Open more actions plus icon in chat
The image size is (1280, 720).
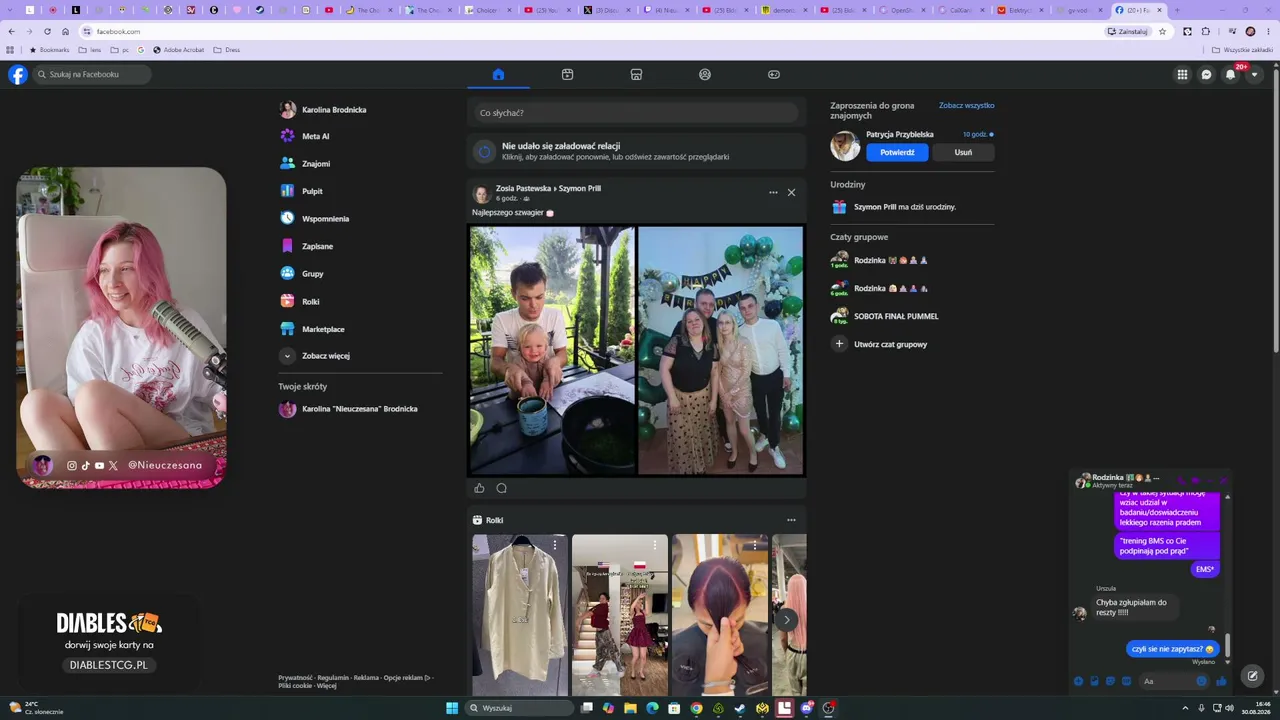click(x=1078, y=681)
